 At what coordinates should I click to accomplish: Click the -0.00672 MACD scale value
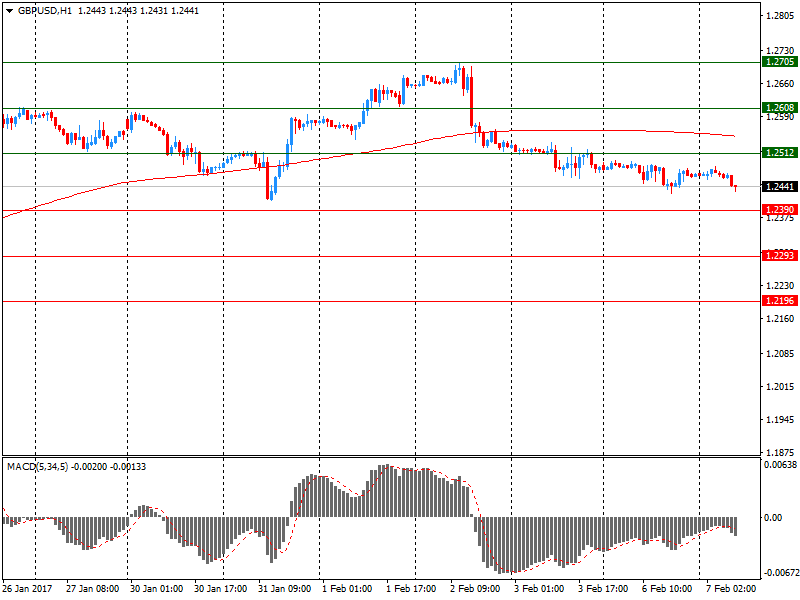780,573
